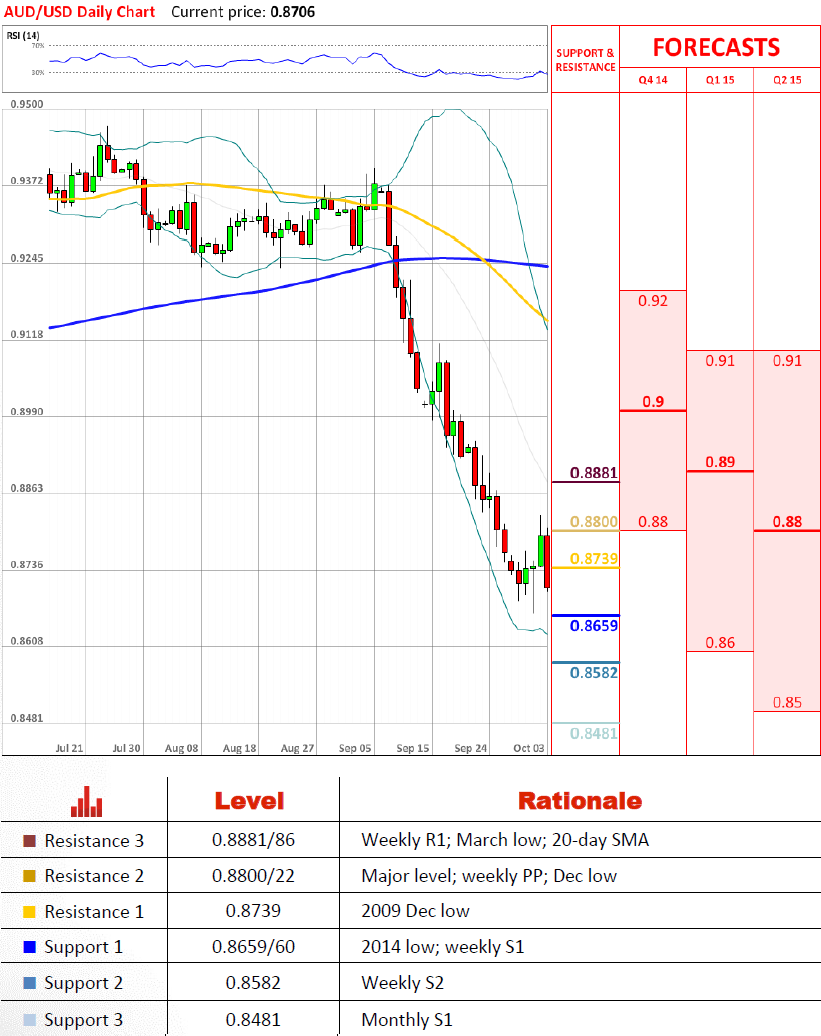This screenshot has height=1036, width=821.
Task: Click the Support 1 blue color swatch
Action: [x=29, y=947]
